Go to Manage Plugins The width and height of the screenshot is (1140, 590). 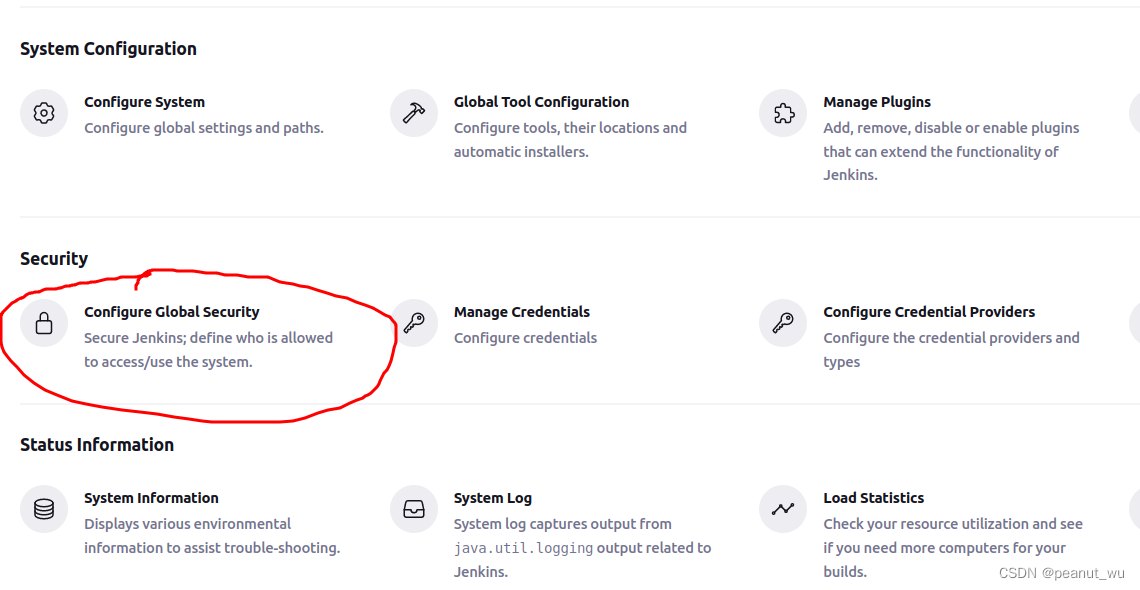pos(877,102)
